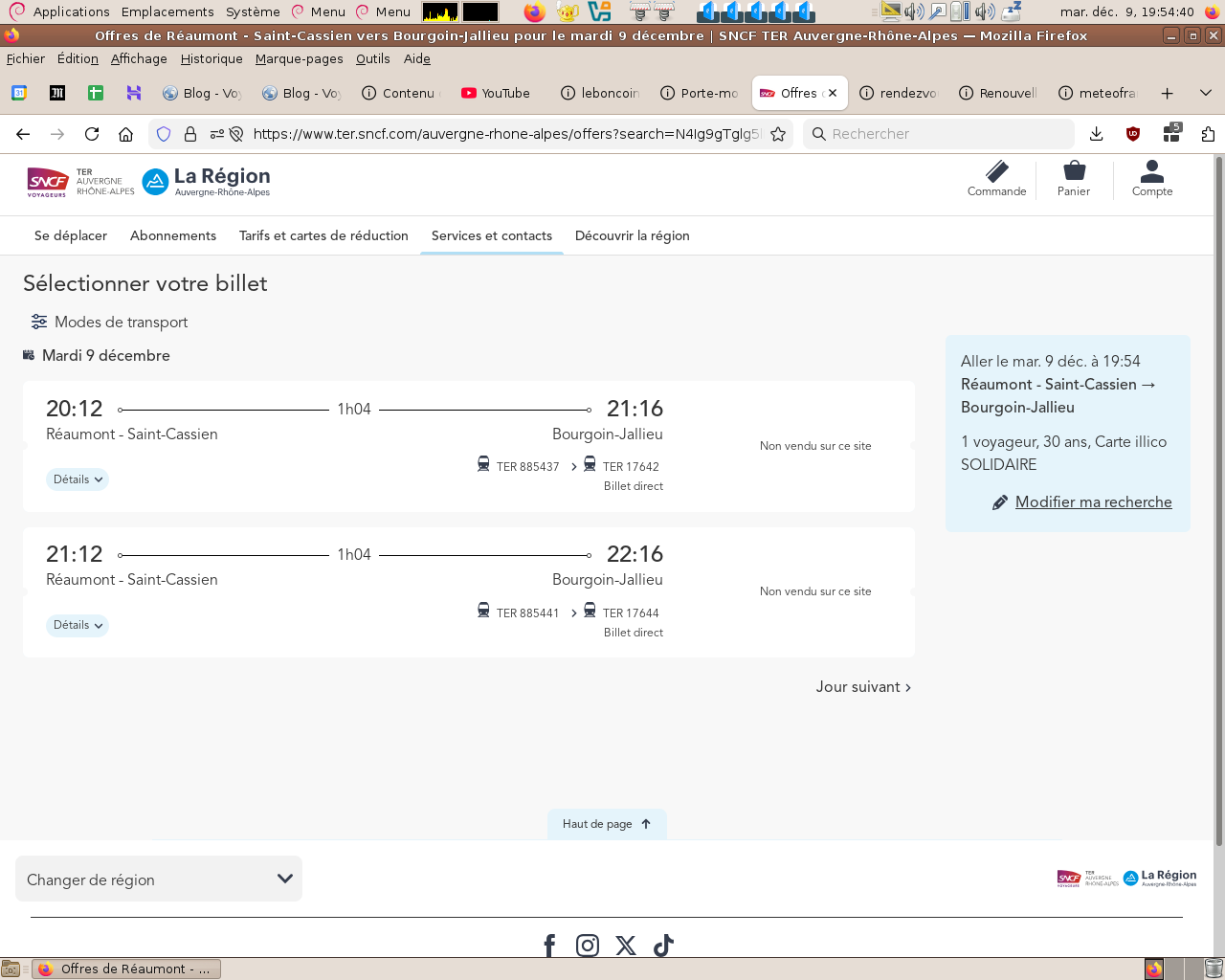Open the Changer de région dropdown
Viewport: 1225px width, 980px height.
[x=159, y=880]
